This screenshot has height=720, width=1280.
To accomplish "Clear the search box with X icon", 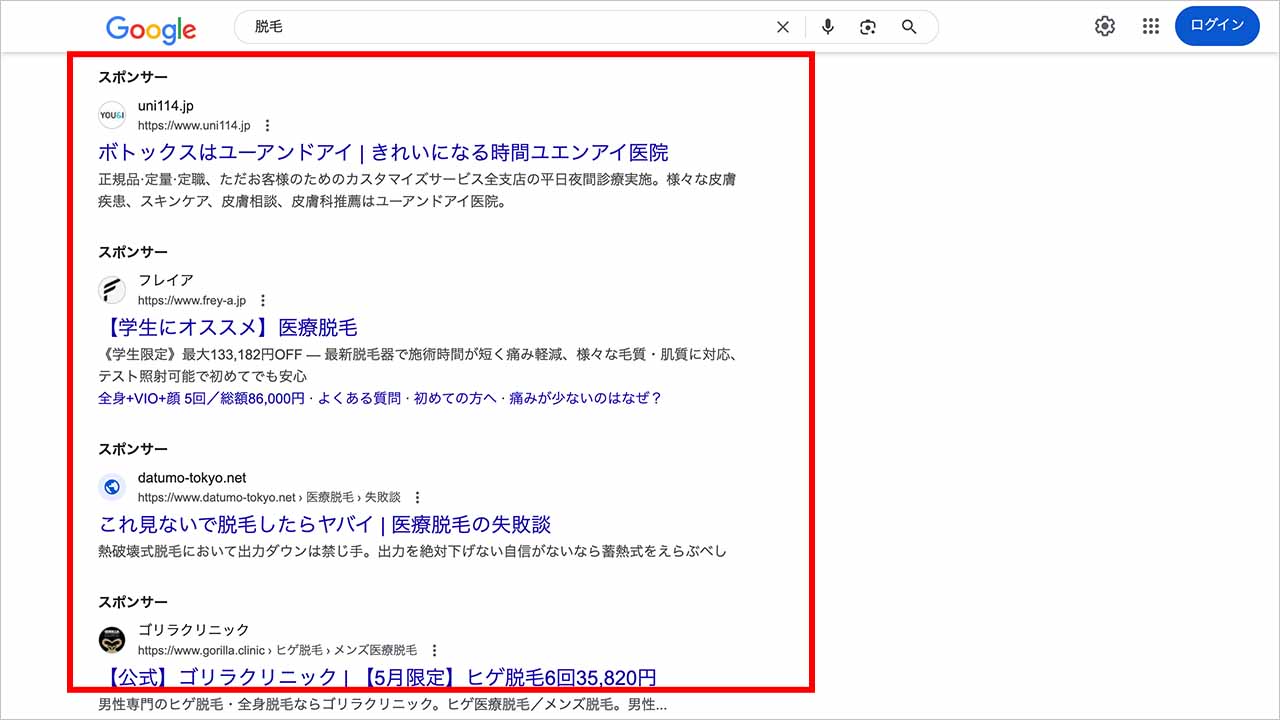I will 783,27.
